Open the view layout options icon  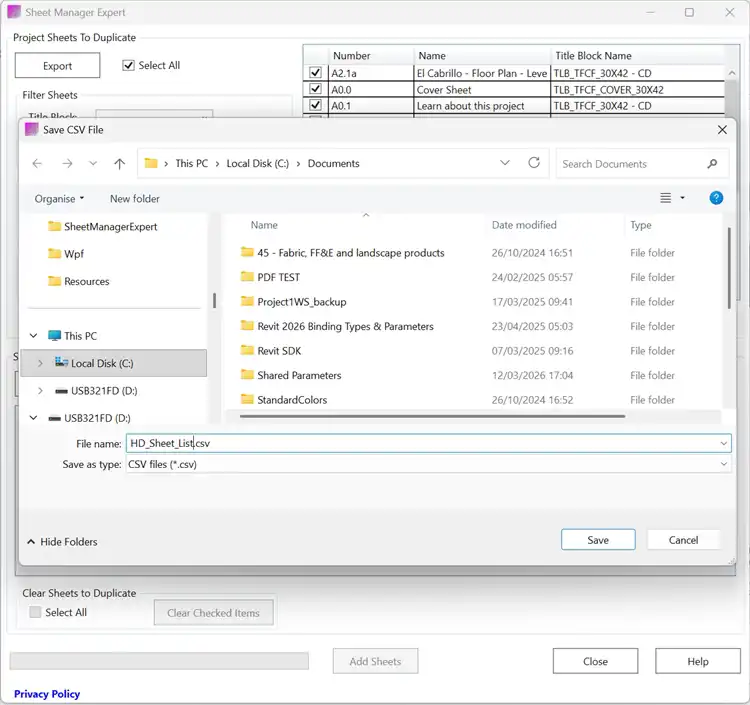(x=666, y=198)
